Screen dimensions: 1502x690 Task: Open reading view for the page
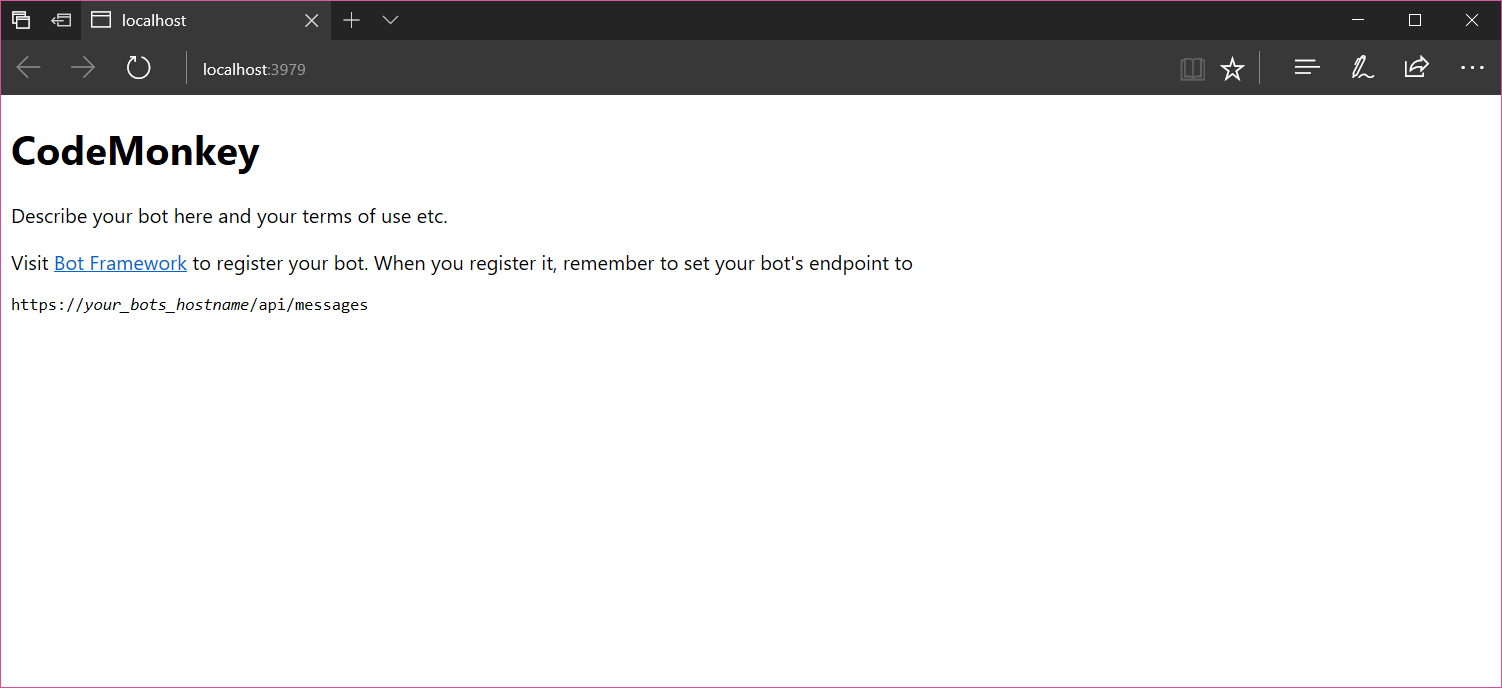[1192, 68]
